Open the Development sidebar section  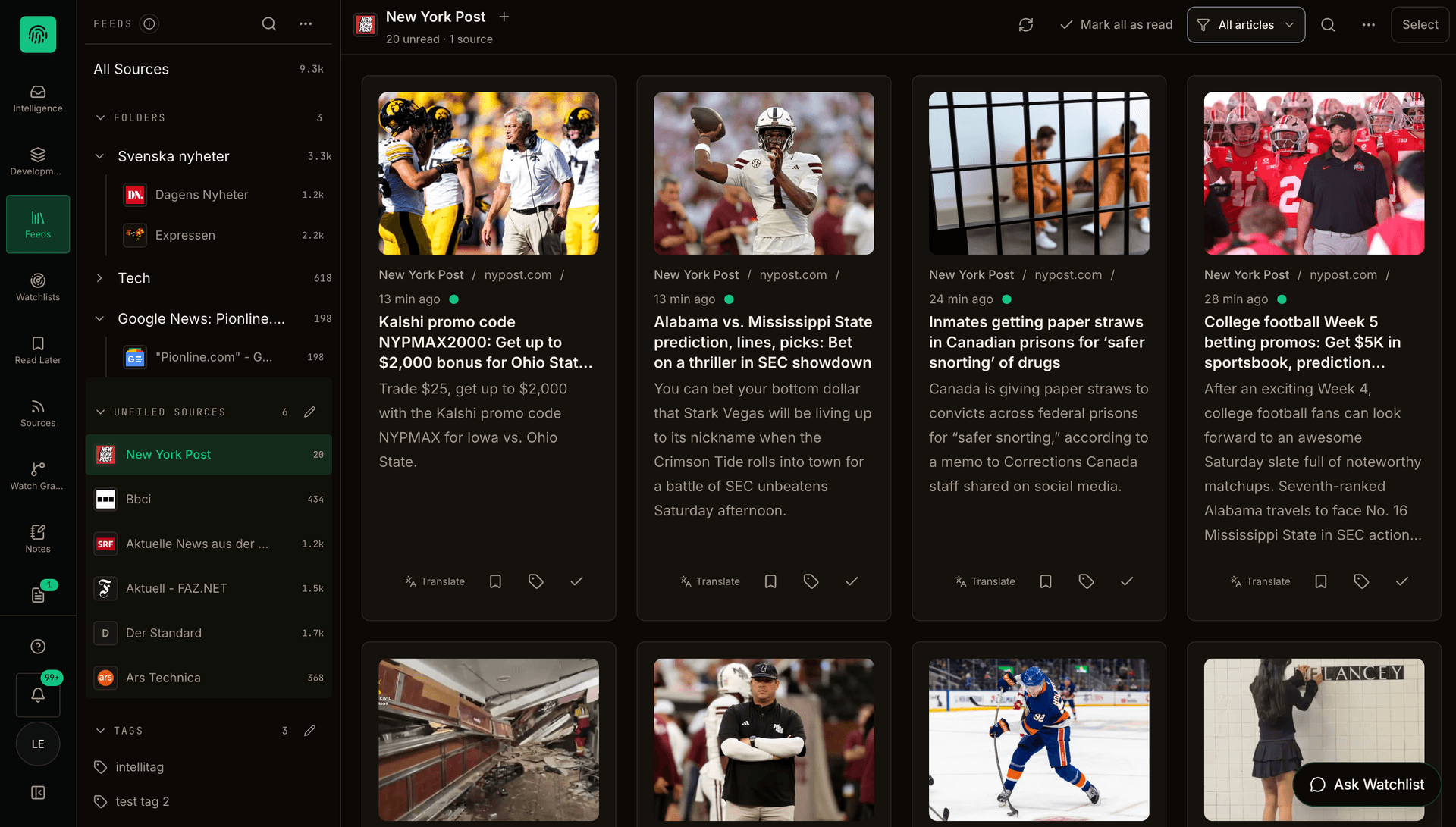pyautogui.click(x=38, y=161)
